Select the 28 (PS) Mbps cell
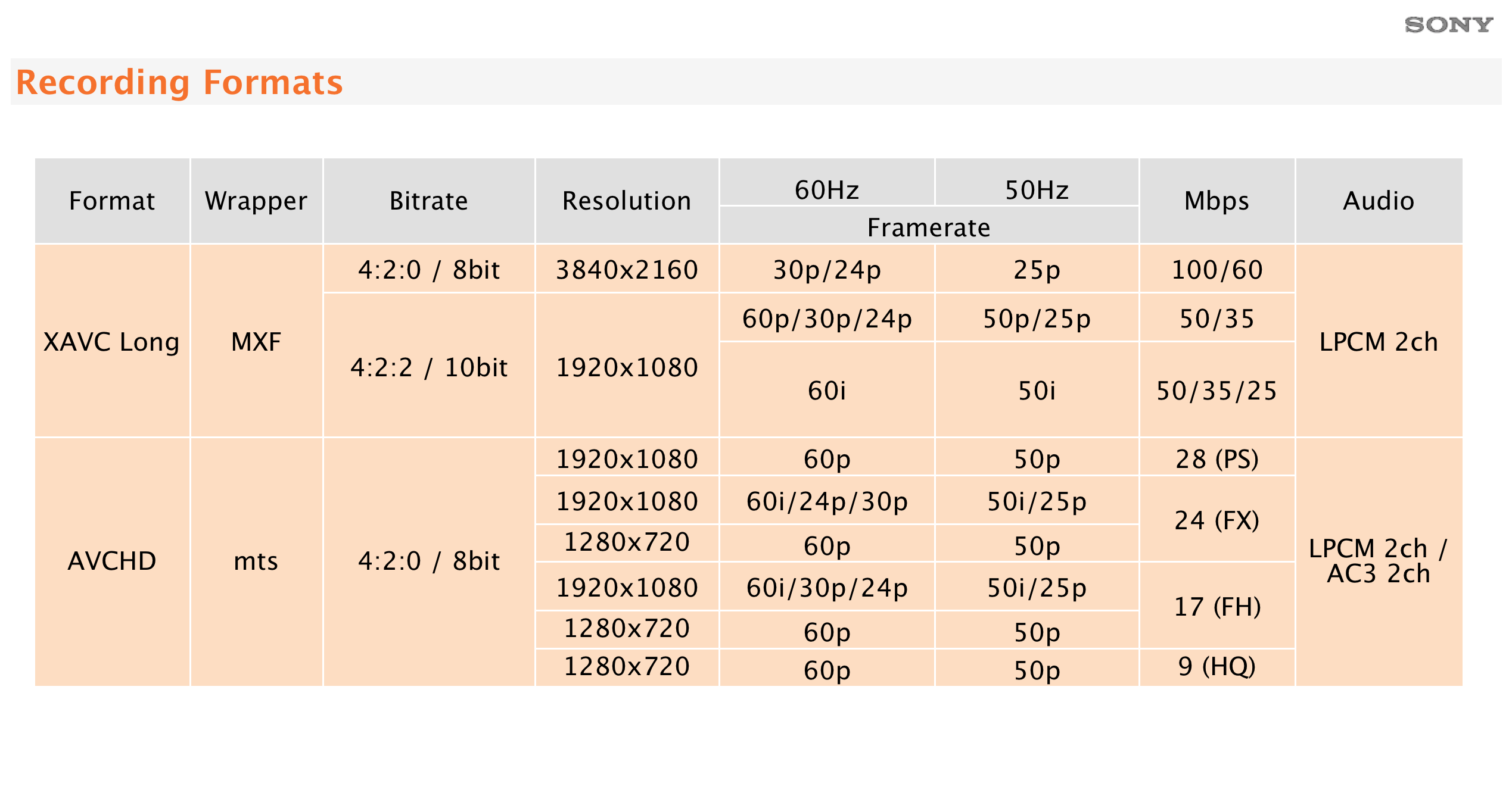The image size is (1512, 799). tap(1217, 459)
